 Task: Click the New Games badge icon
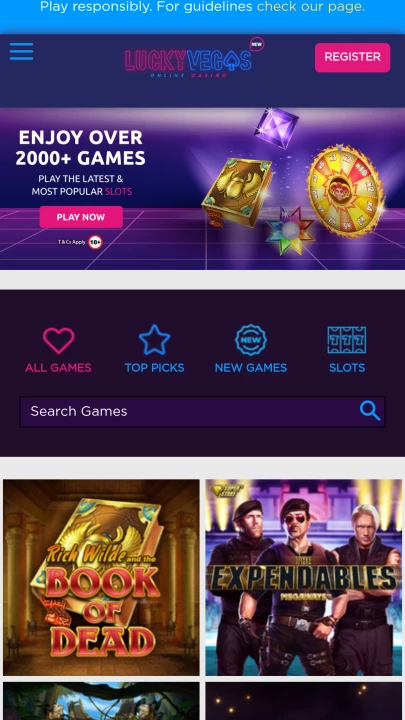[x=251, y=340]
